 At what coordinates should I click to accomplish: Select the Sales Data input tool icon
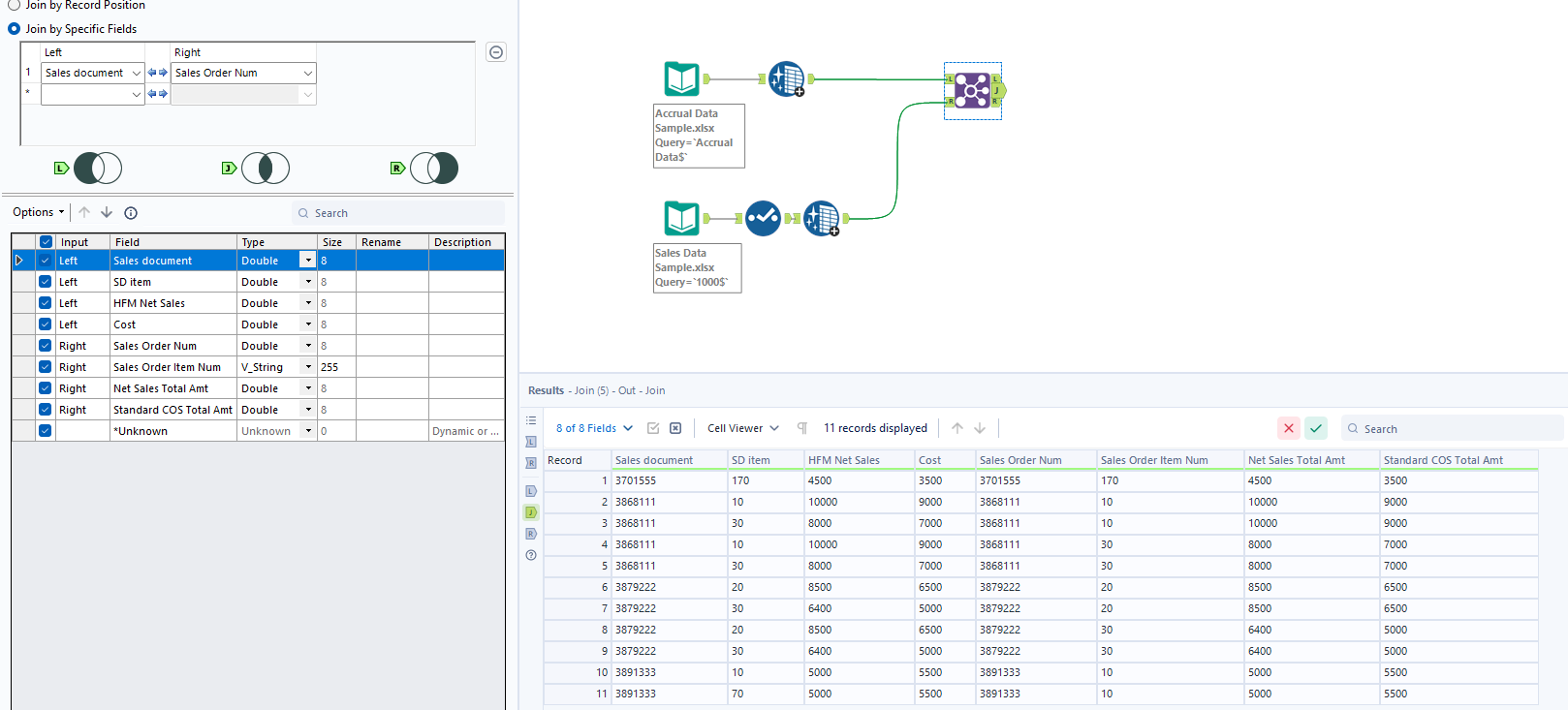(682, 218)
